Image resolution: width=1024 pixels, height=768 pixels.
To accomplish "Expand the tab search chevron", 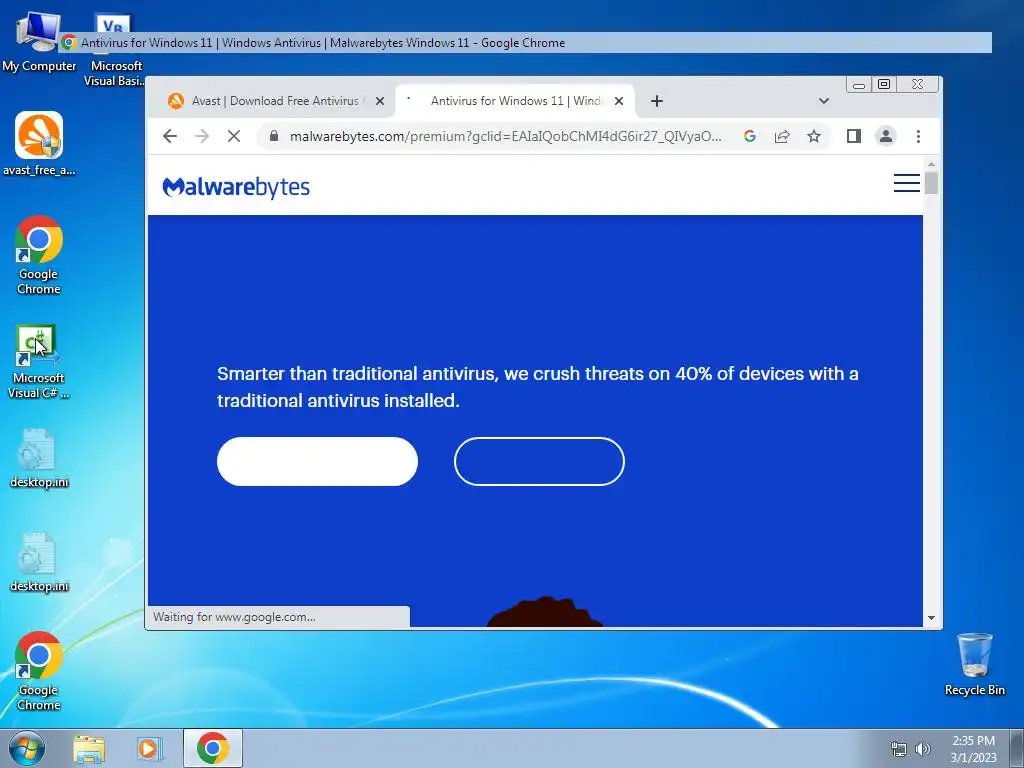I will pos(824,101).
